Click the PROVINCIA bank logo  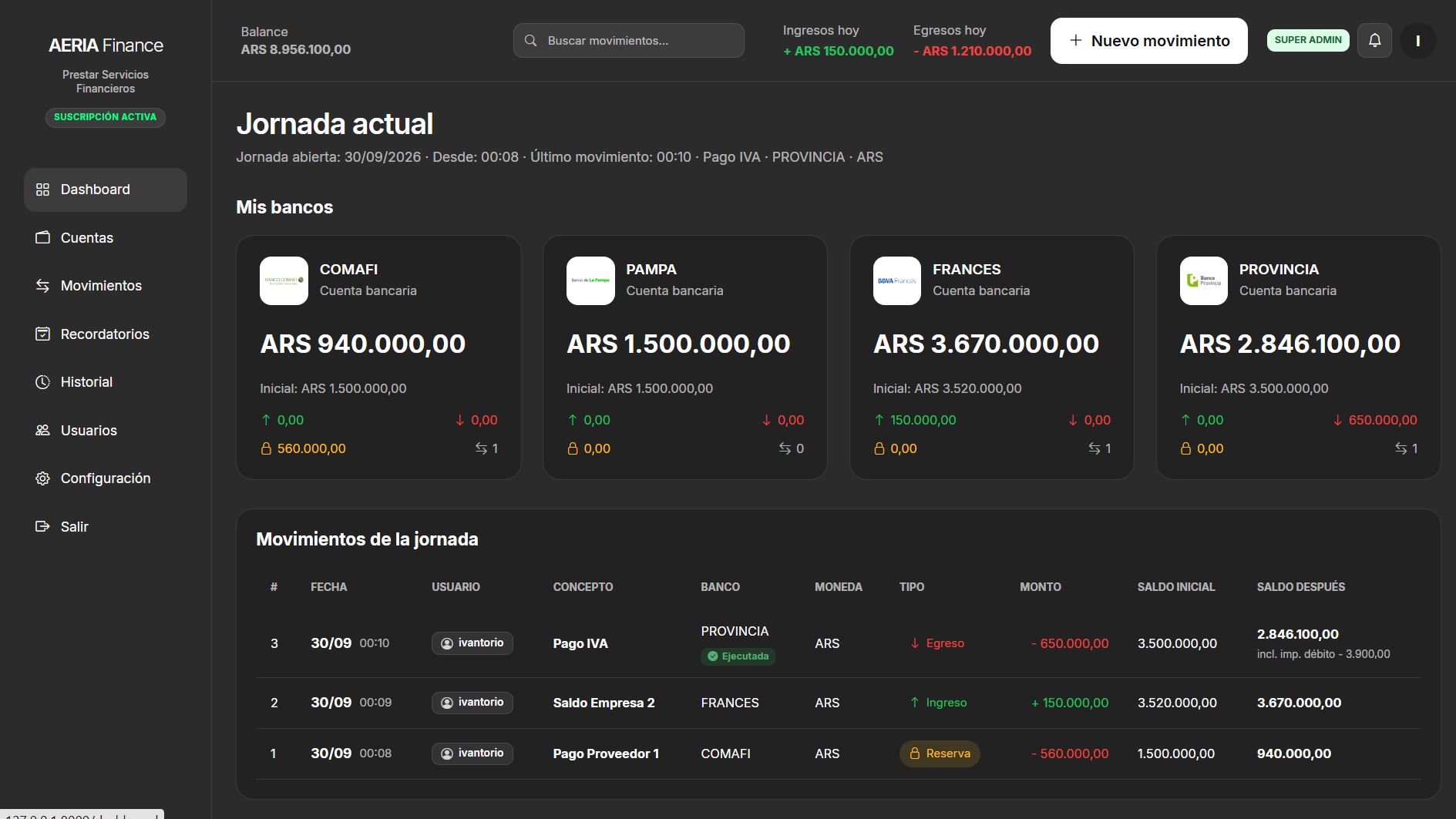pos(1203,280)
